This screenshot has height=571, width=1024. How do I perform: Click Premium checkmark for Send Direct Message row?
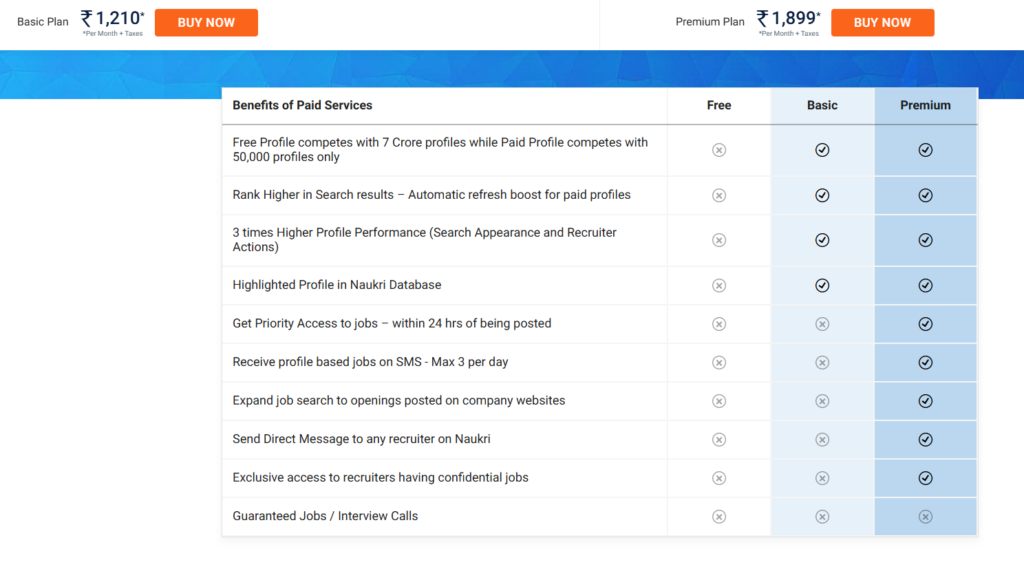pos(925,440)
